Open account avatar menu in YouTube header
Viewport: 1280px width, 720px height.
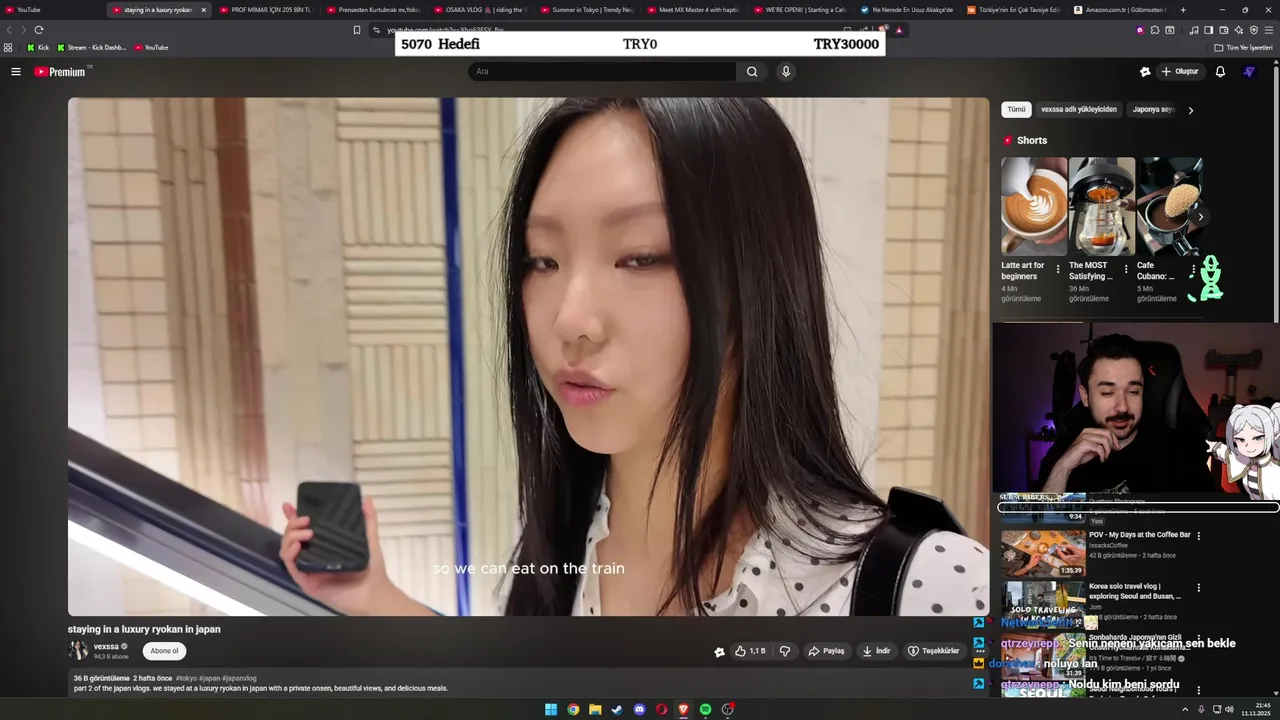click(x=1249, y=72)
